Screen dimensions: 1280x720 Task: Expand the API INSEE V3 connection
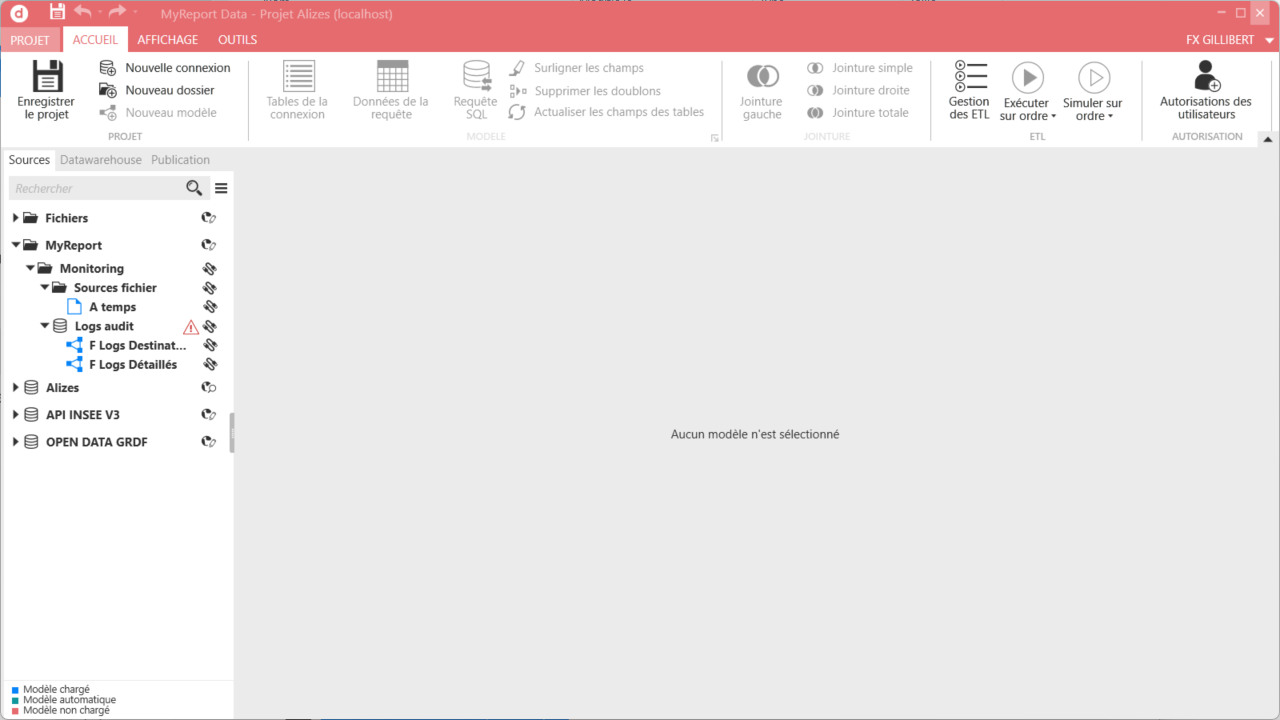tap(16, 415)
